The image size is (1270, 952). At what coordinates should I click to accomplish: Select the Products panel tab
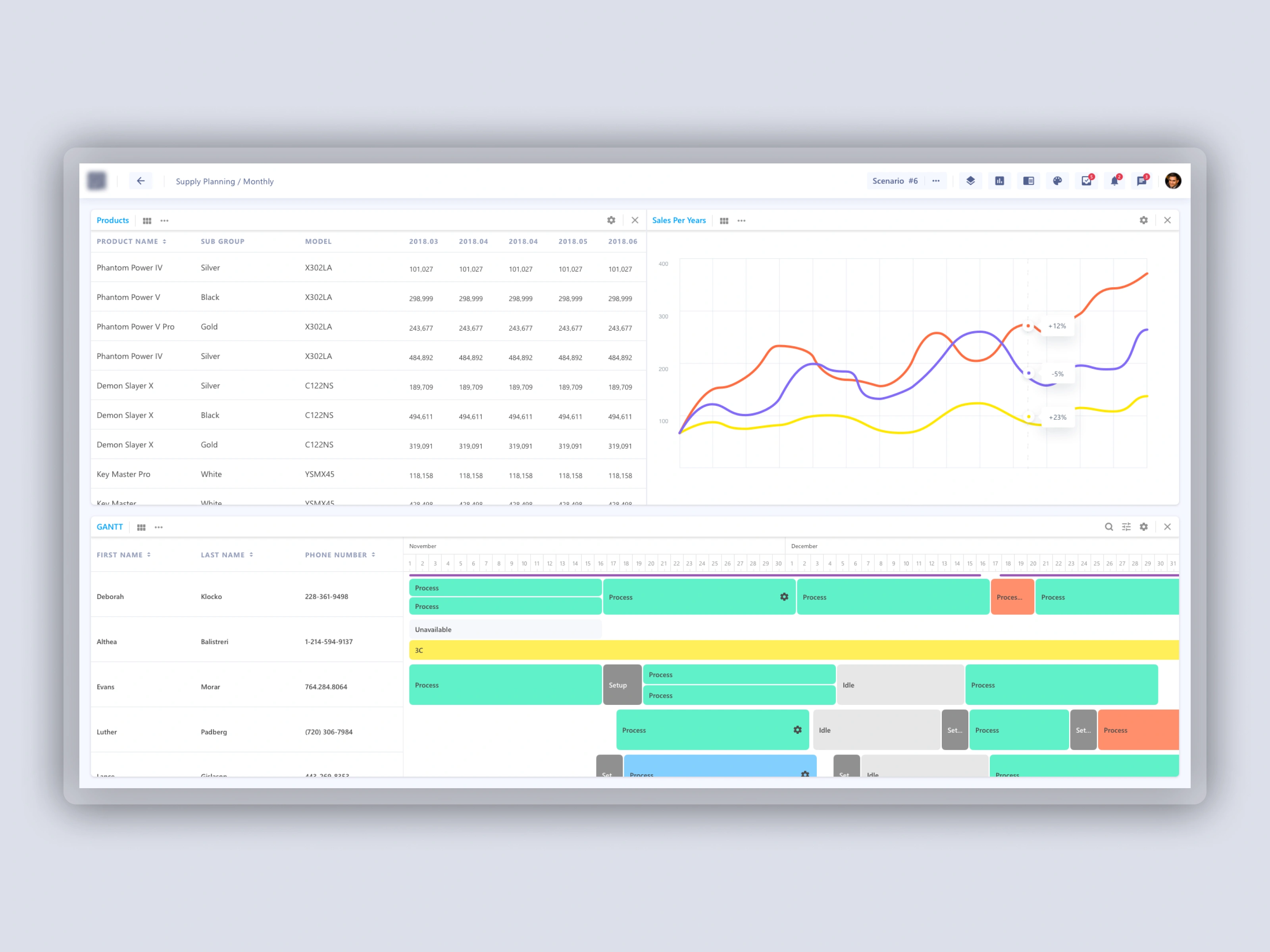click(113, 221)
